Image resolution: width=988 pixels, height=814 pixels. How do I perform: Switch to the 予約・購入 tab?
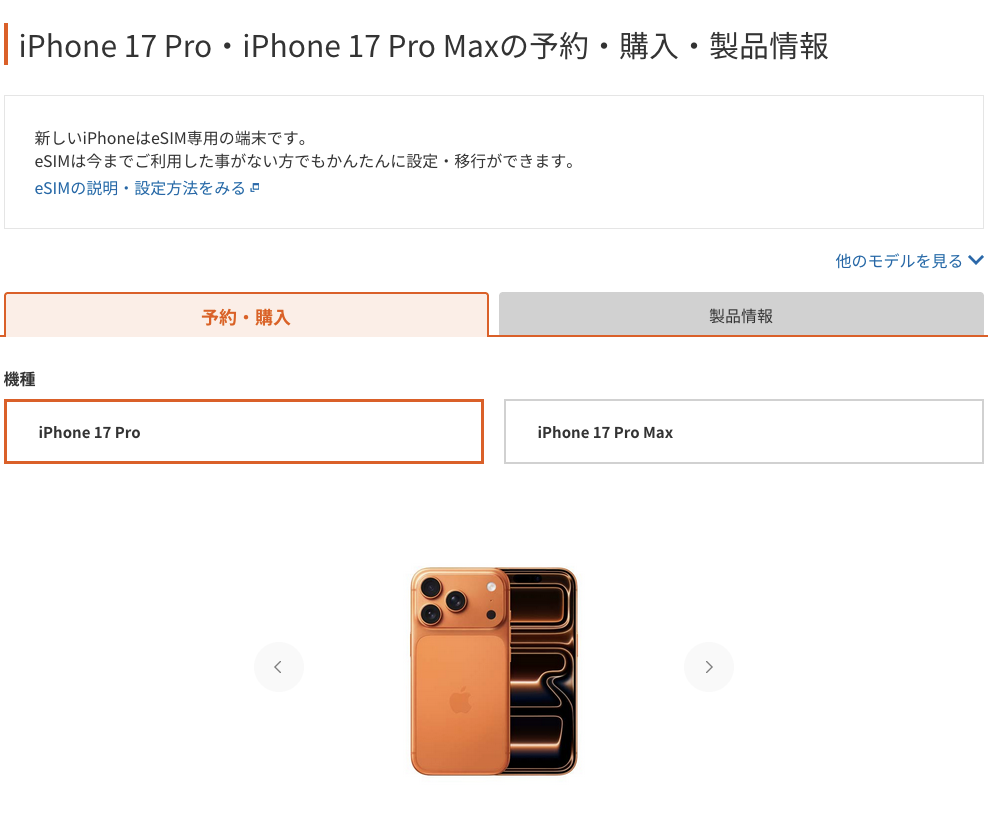tap(246, 315)
